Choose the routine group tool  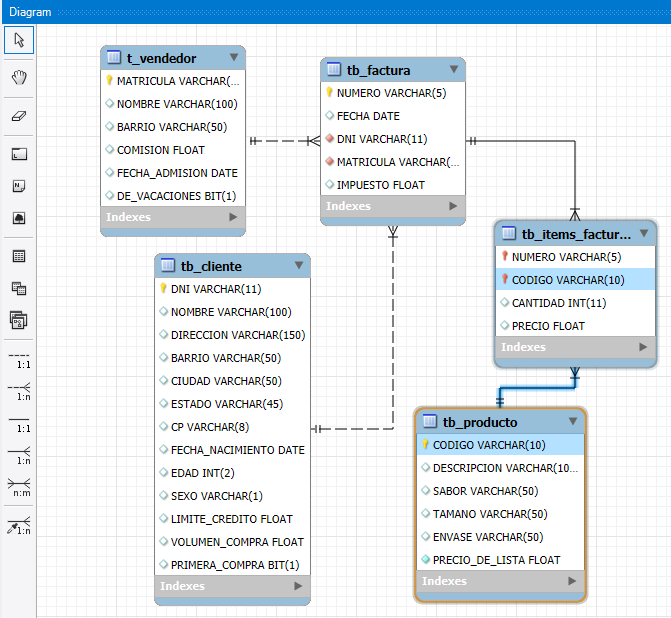[x=19, y=320]
